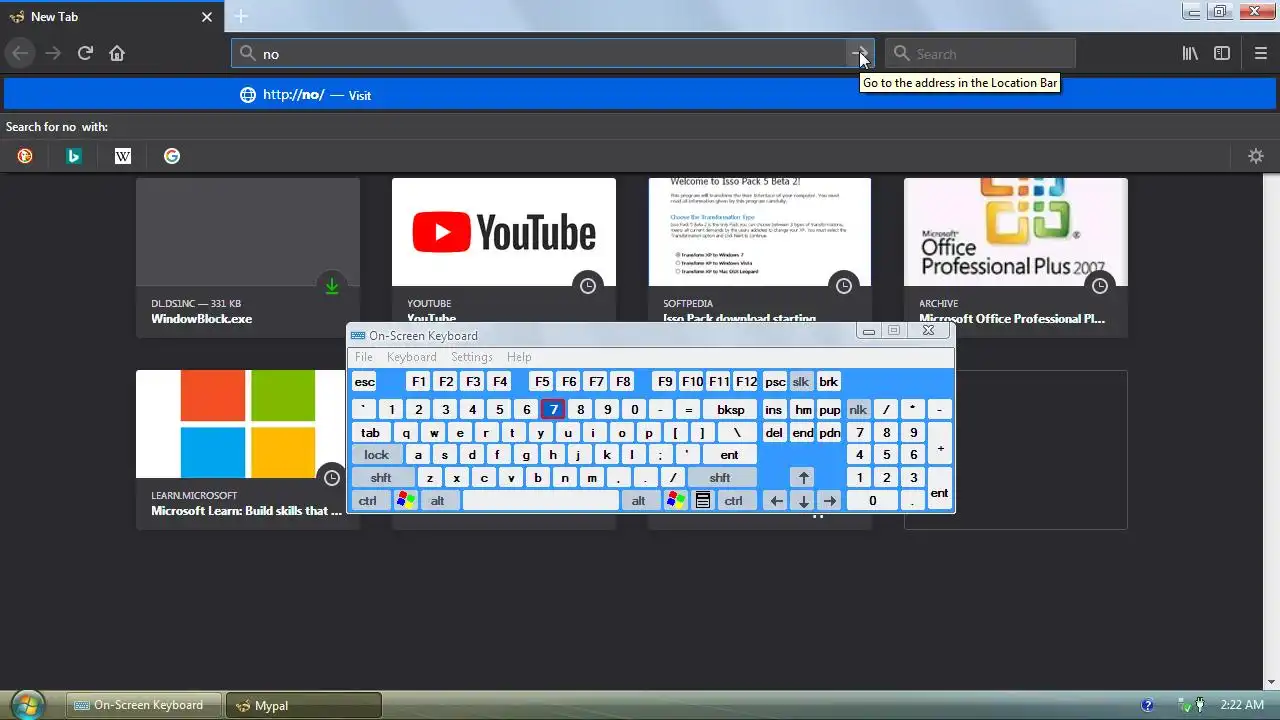Toggle the right shft key
The height and width of the screenshot is (720, 1280).
pos(720,478)
